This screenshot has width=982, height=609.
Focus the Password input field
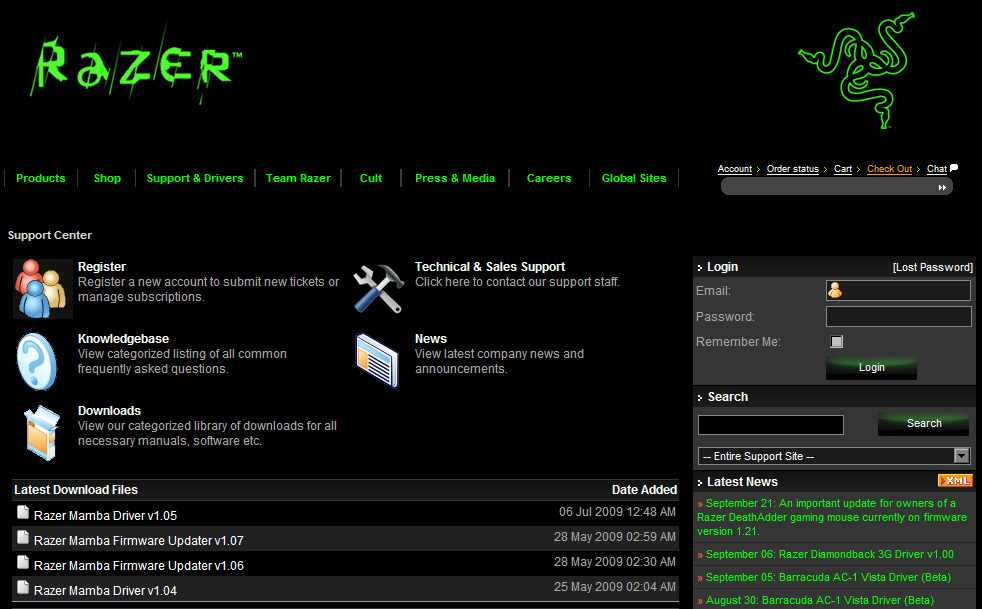click(899, 316)
